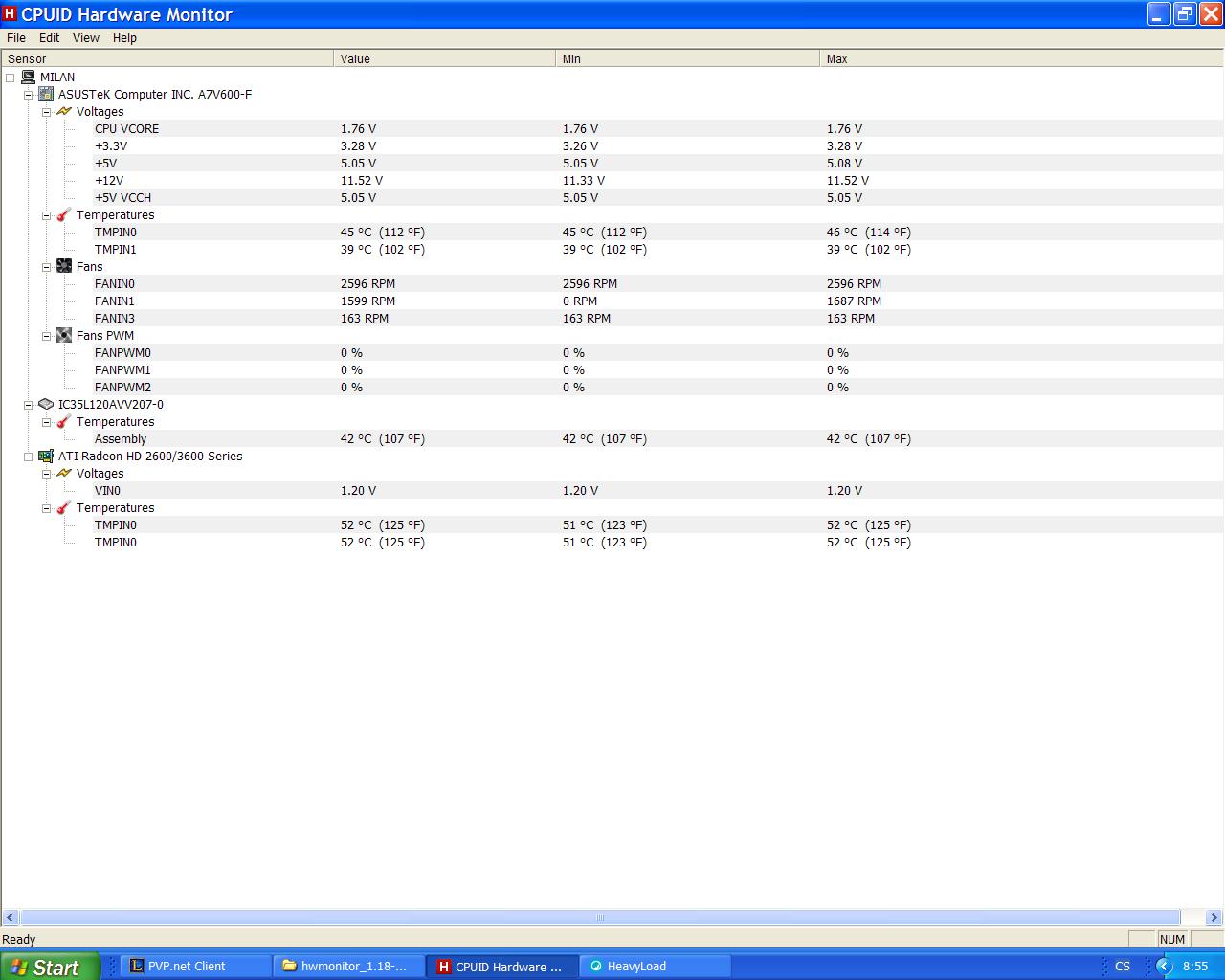Screen dimensions: 1225x980
Task: Click the ASUSTeK motherboard icon
Action: (x=46, y=94)
